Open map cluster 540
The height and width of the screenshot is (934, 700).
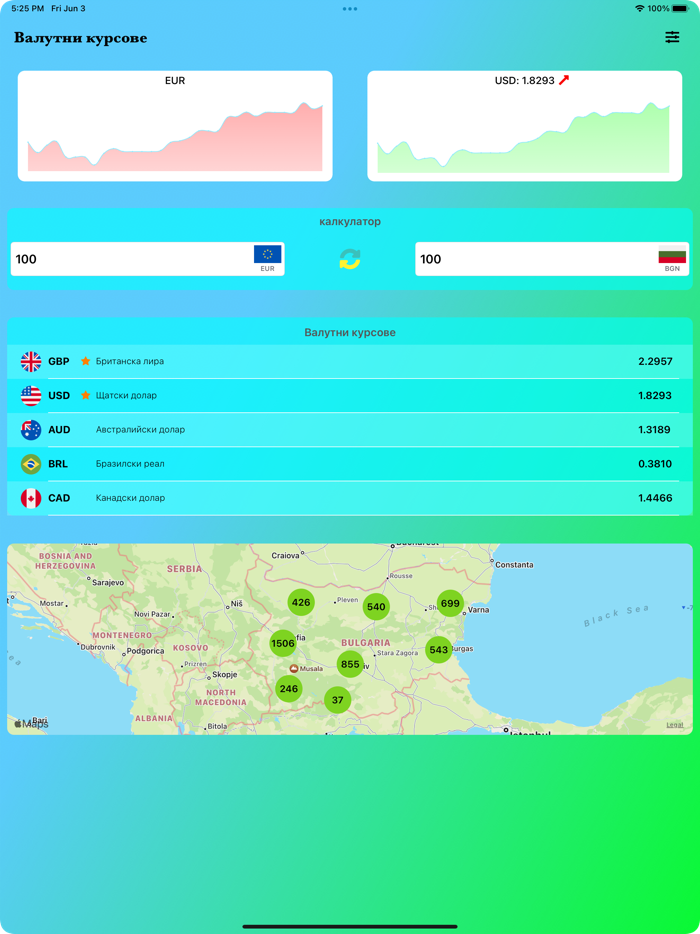377,607
